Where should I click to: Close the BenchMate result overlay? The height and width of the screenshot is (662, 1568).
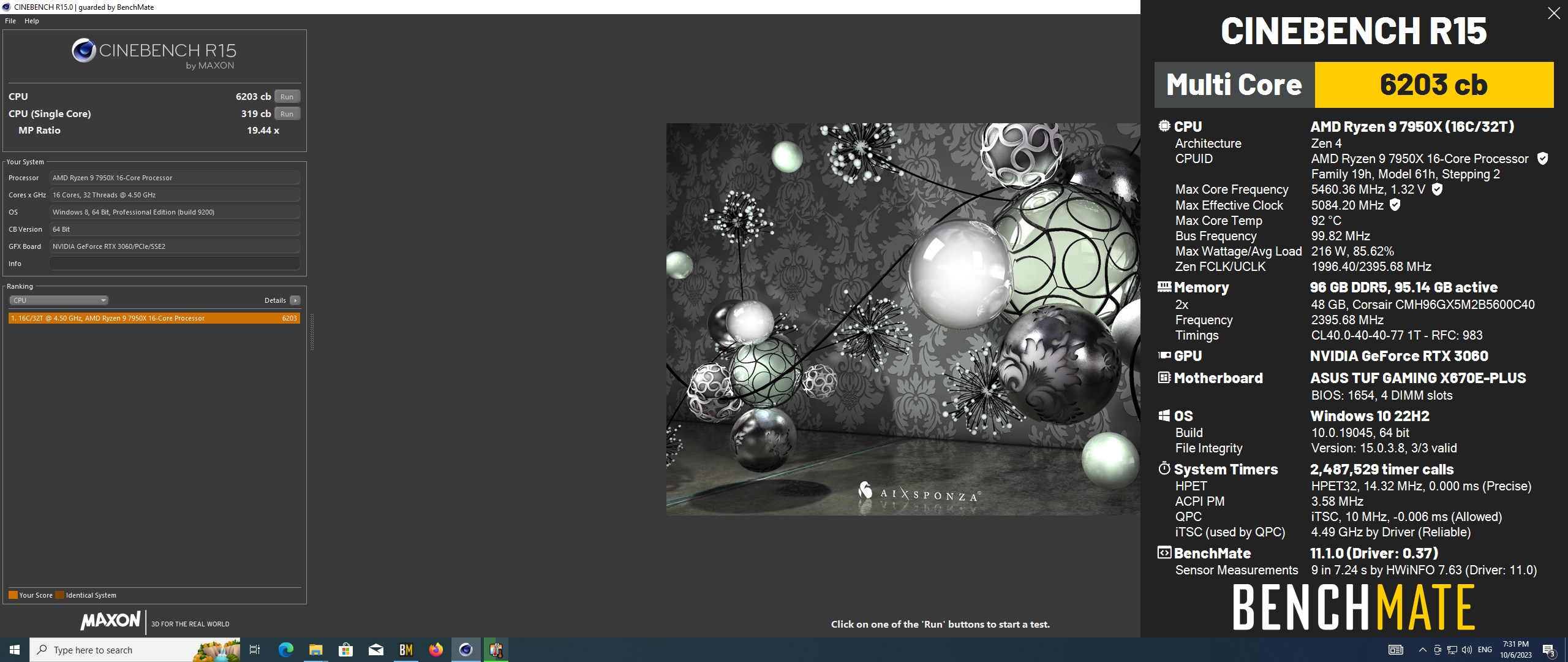(x=1554, y=13)
